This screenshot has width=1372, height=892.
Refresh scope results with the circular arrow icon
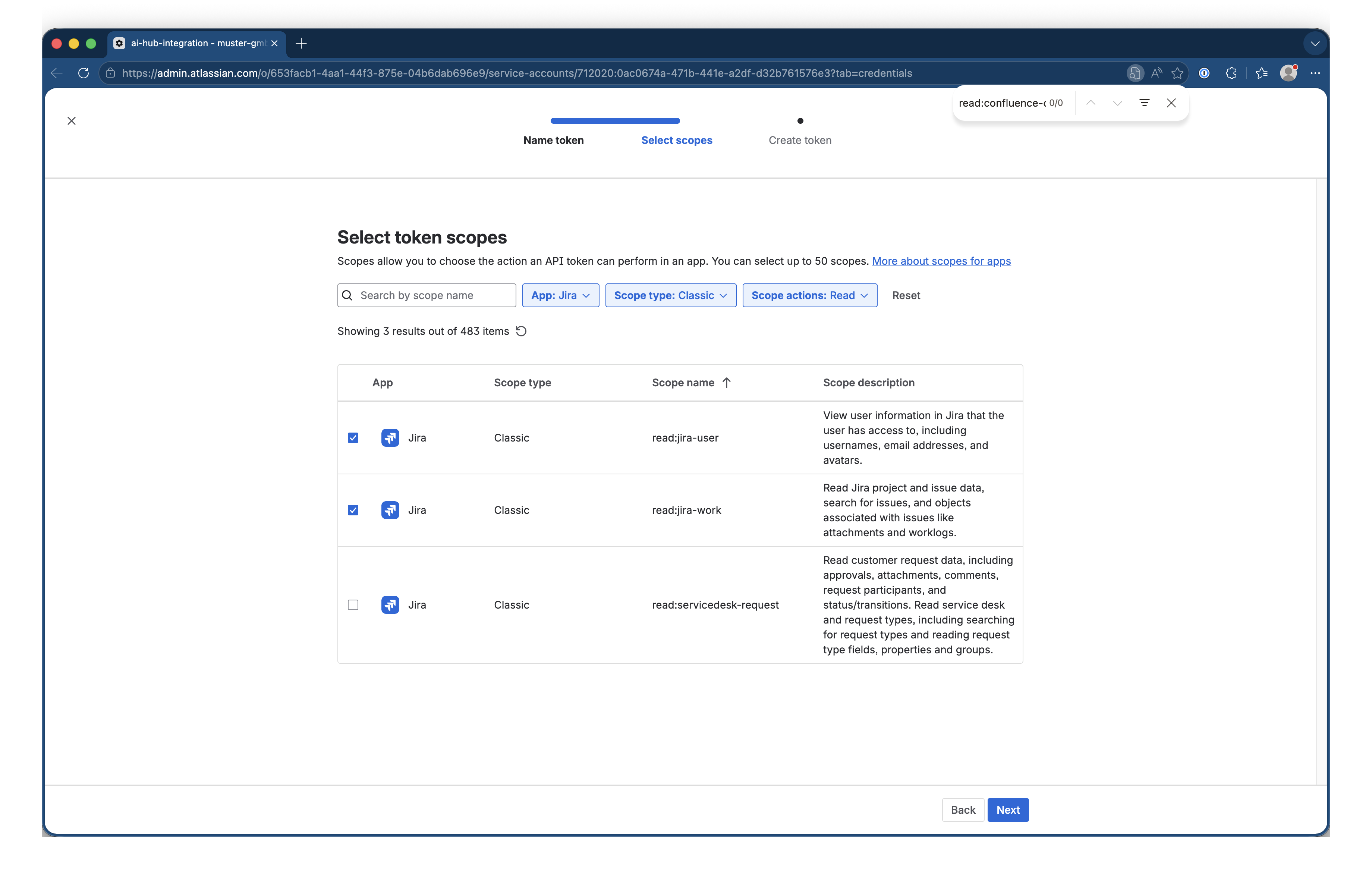[x=521, y=331]
